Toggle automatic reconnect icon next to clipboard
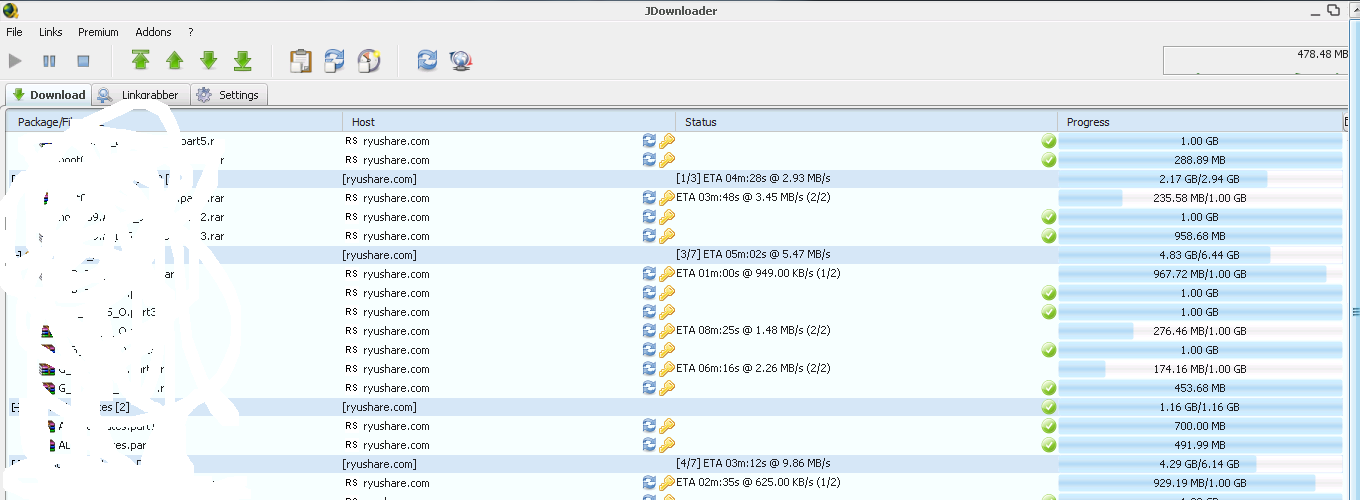Image resolution: width=1360 pixels, height=500 pixels. point(335,61)
